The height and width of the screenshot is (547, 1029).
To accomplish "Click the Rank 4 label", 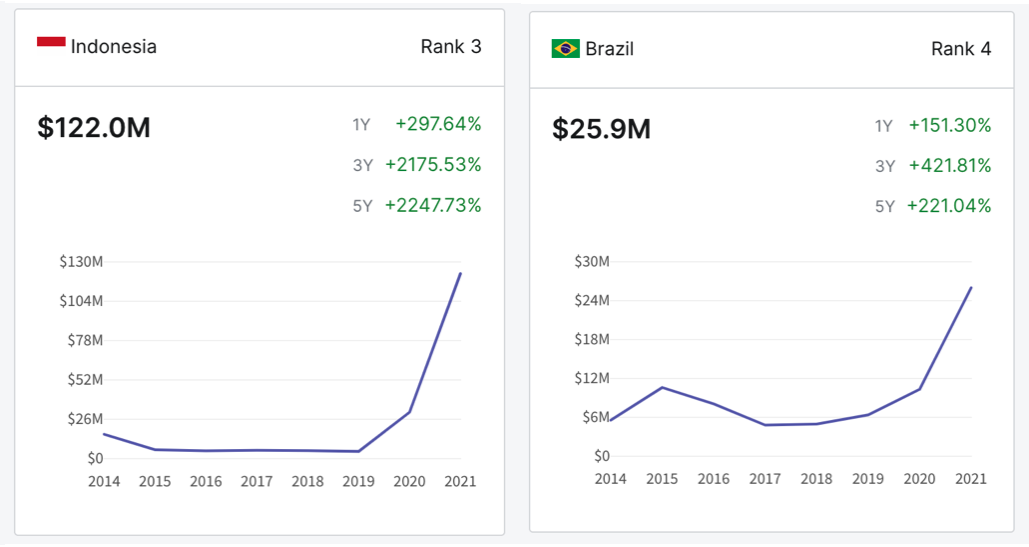I will (x=961, y=48).
